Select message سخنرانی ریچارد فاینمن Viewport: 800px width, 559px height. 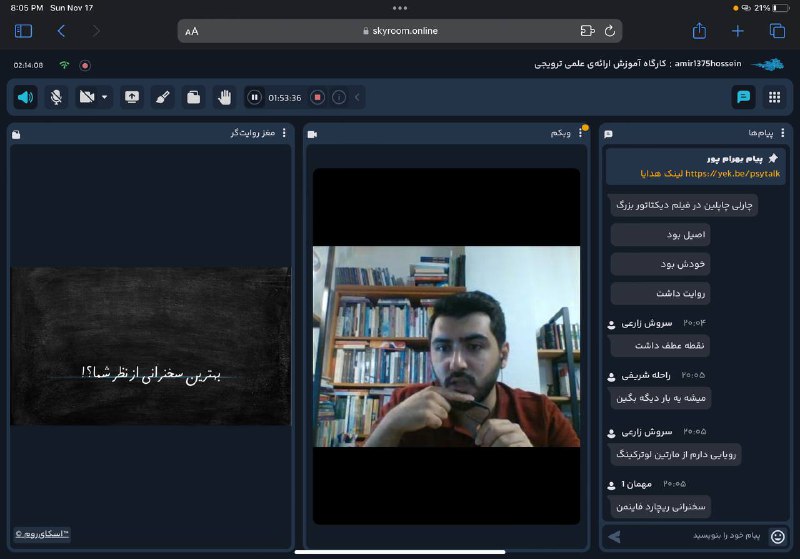click(661, 506)
